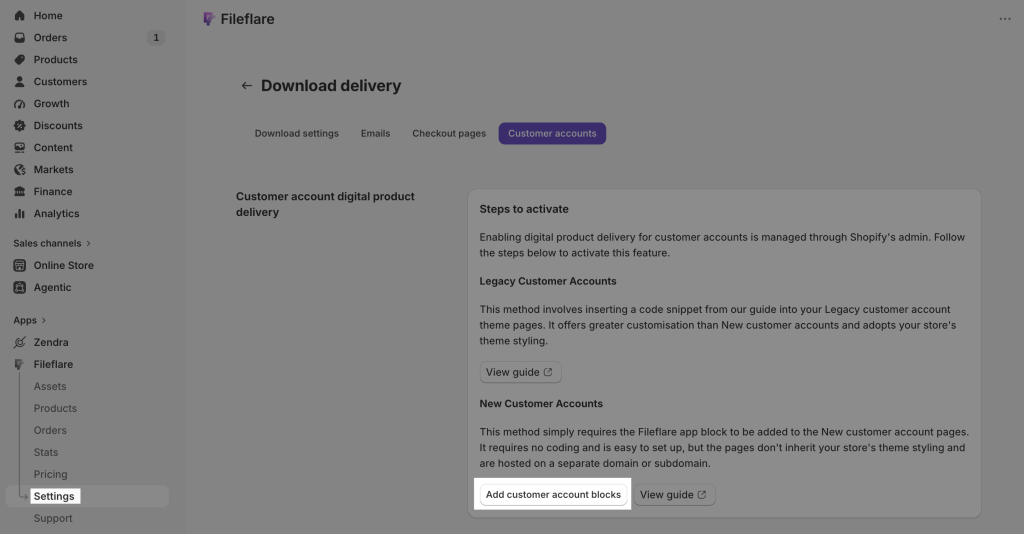Image resolution: width=1024 pixels, height=534 pixels.
Task: Open Fileflare Orders submenu
Action: [x=50, y=430]
